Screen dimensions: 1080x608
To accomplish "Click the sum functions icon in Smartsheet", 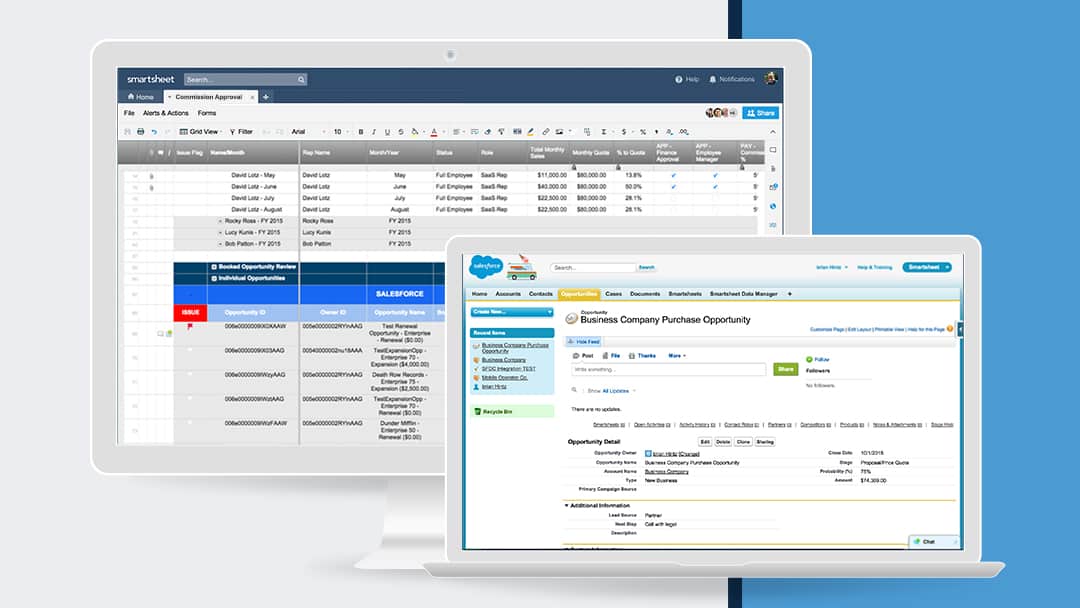I will point(603,132).
